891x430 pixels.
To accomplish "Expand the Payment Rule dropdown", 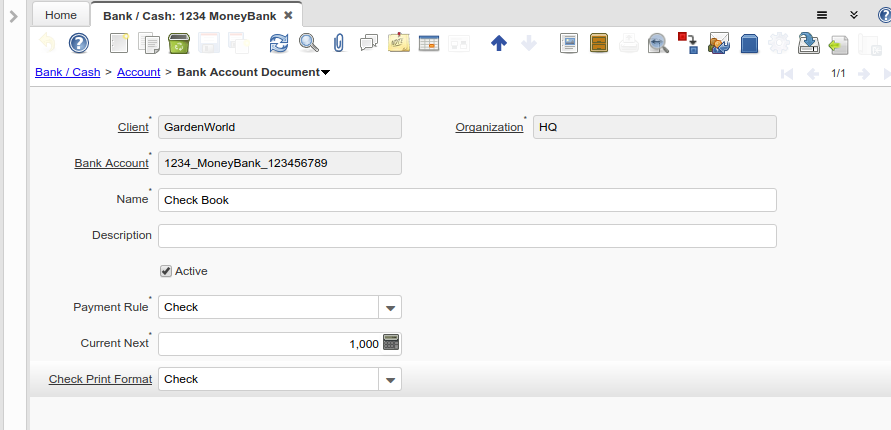I will [390, 307].
